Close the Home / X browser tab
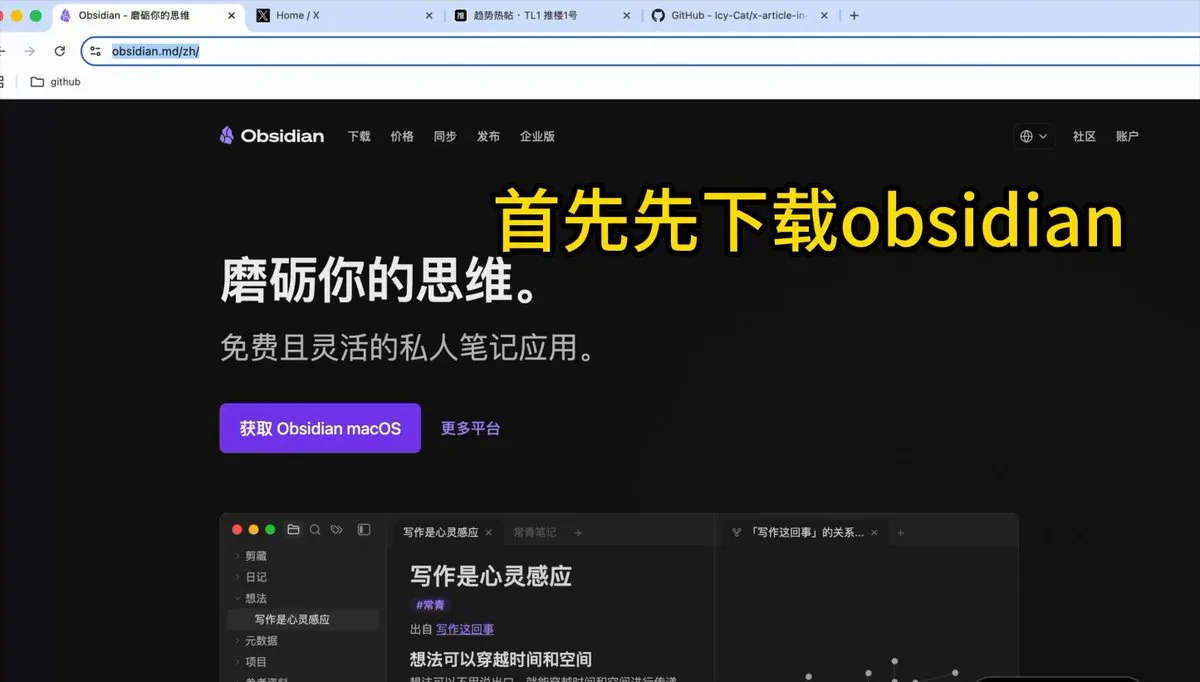1200x682 pixels. (430, 15)
